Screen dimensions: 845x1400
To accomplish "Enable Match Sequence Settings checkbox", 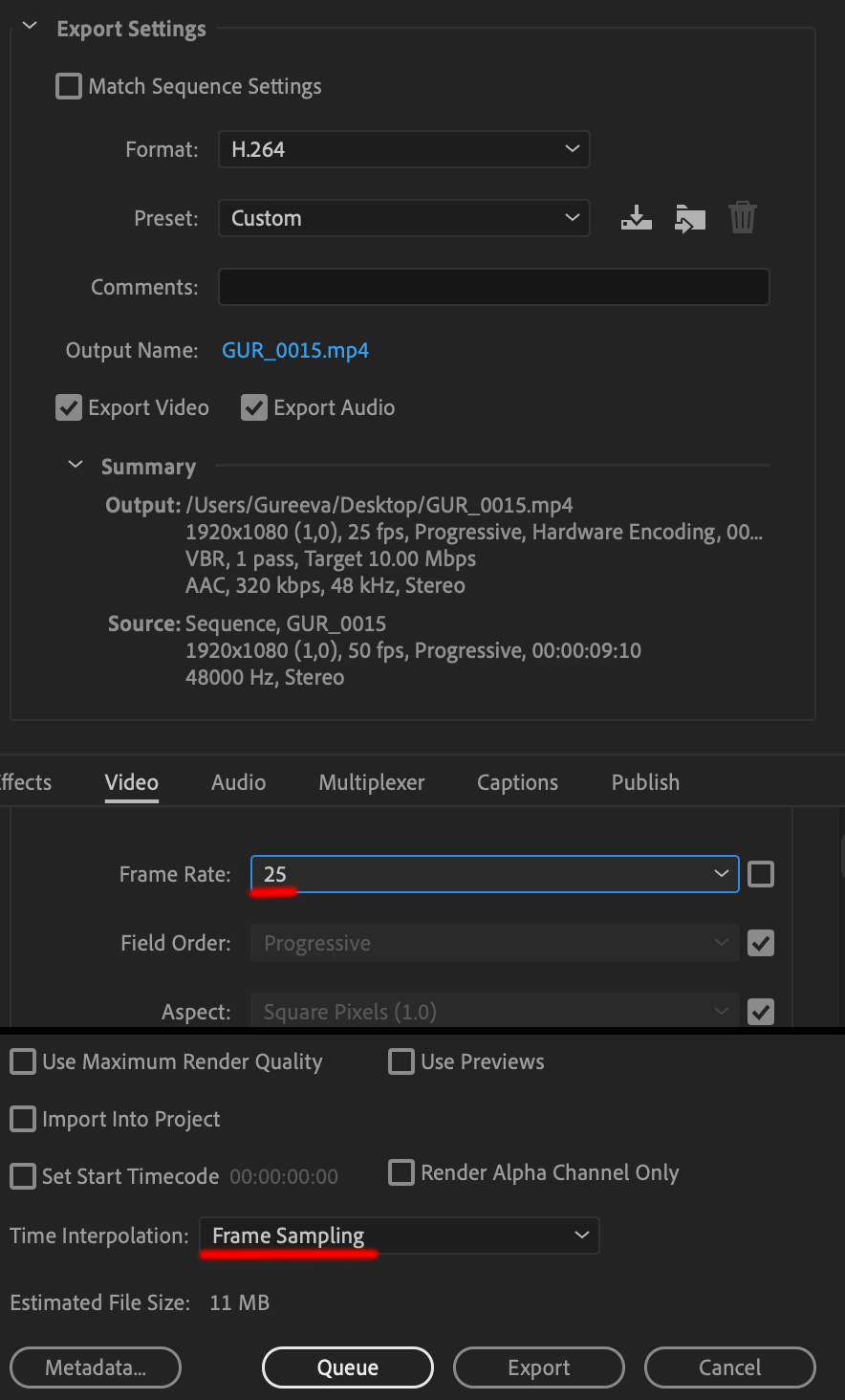I will pyautogui.click(x=69, y=86).
